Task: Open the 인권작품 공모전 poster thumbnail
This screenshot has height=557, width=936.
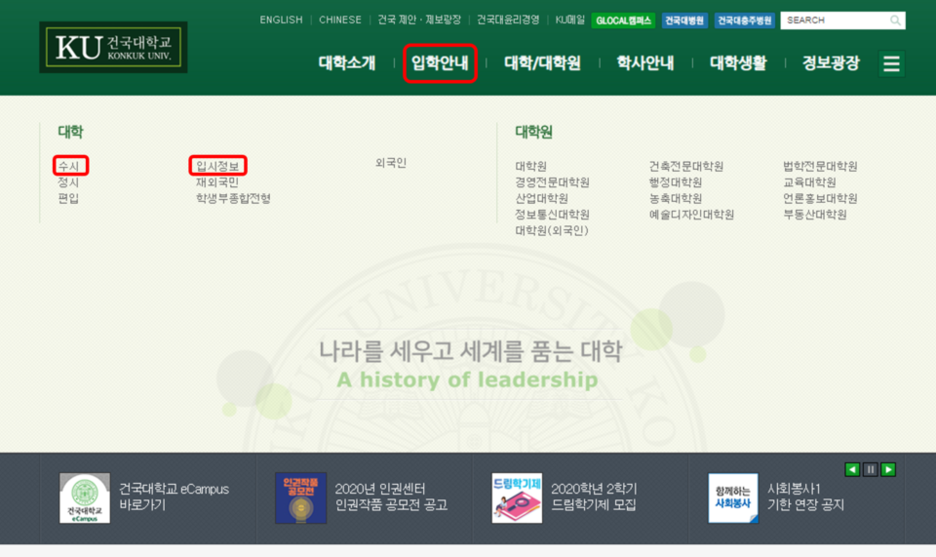Action: [x=301, y=498]
